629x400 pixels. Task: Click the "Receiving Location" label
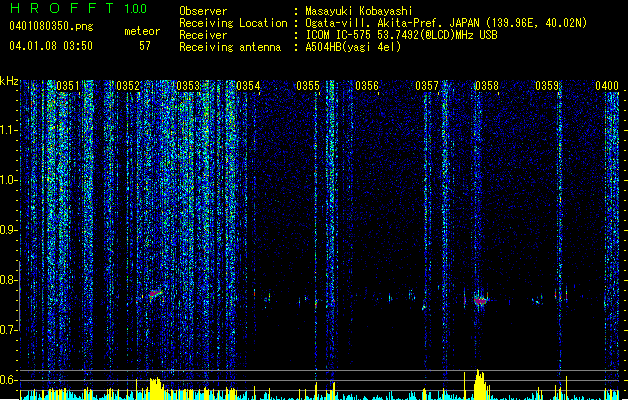pos(233,23)
